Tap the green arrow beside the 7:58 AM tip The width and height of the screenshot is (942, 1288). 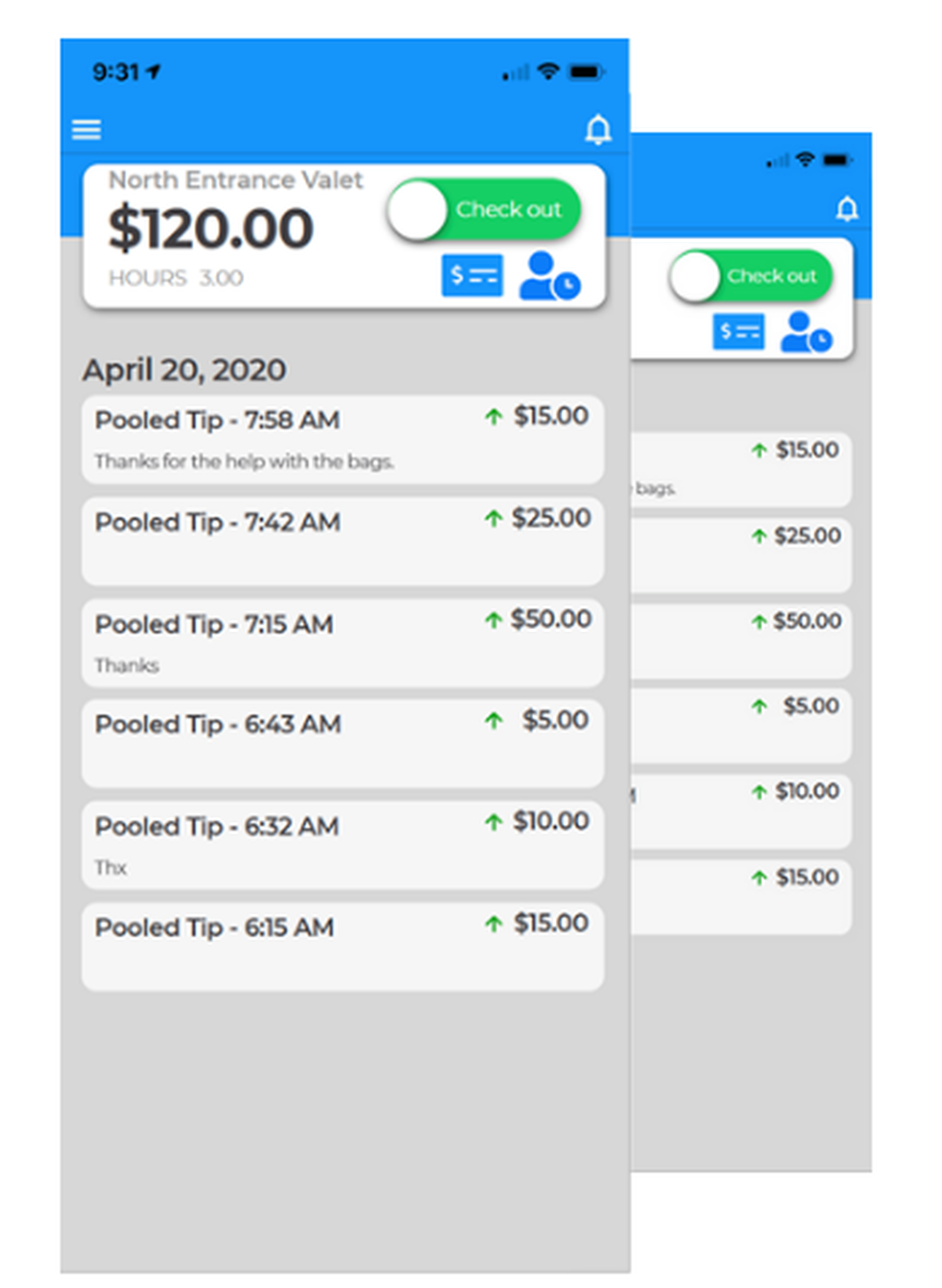click(x=494, y=416)
